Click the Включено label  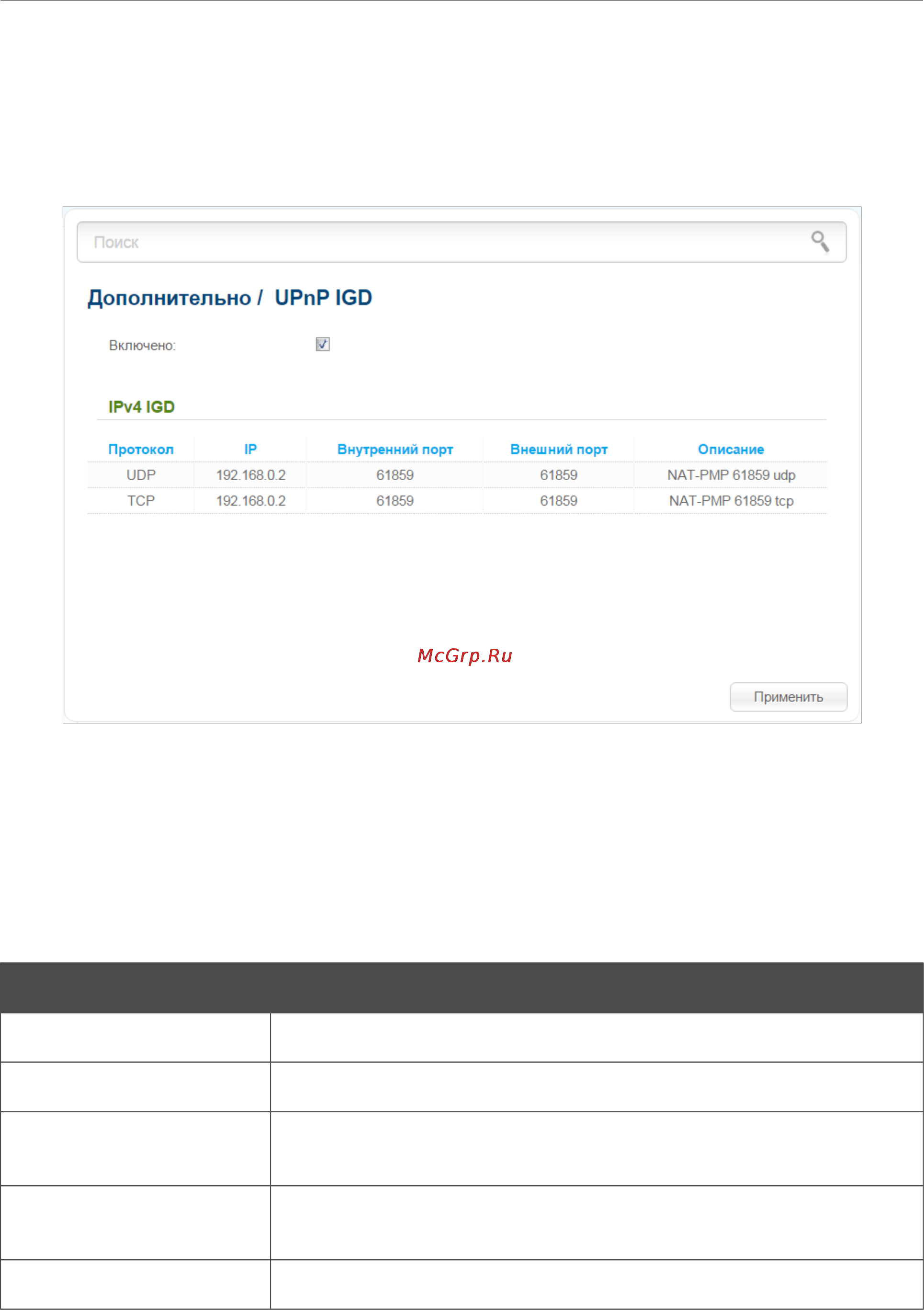click(x=142, y=345)
